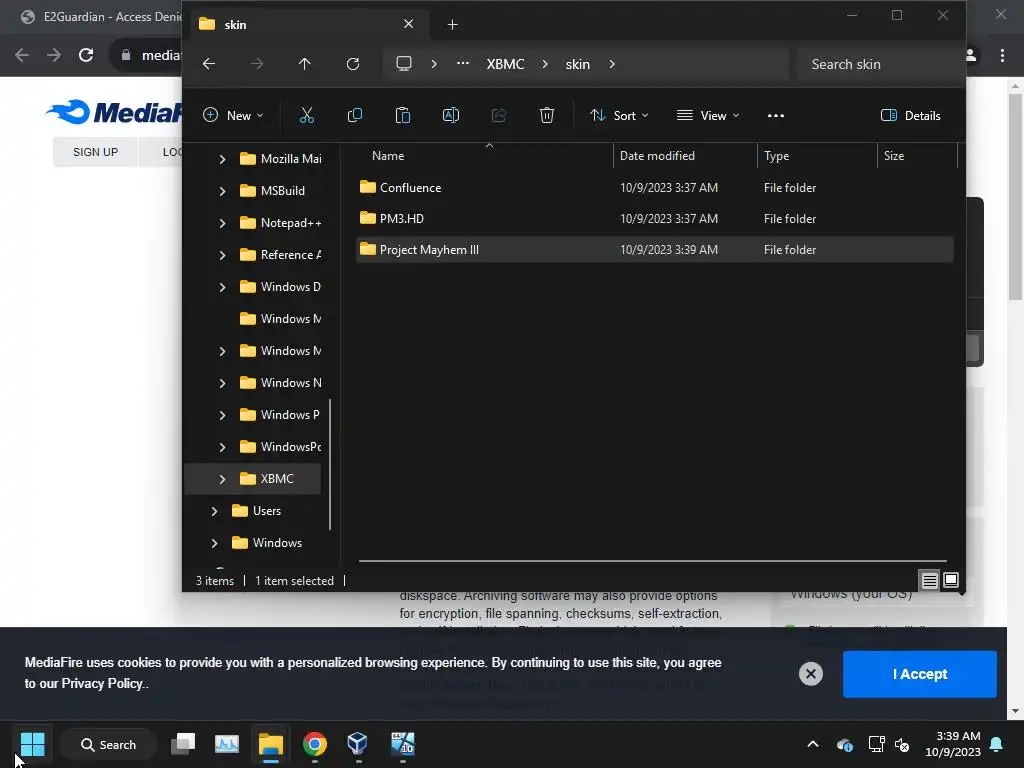
Task: Open Task View on the taskbar
Action: click(x=183, y=744)
